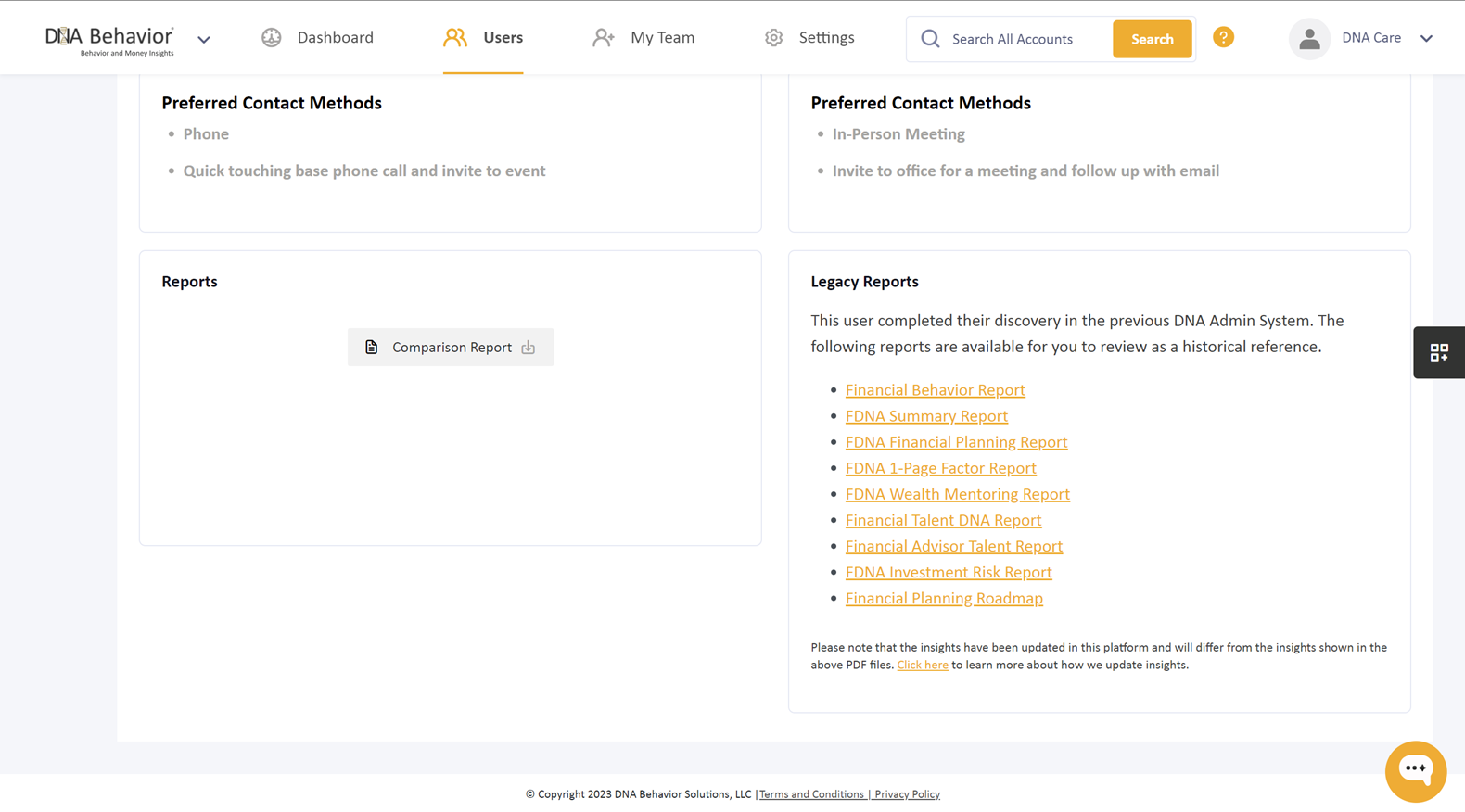Open the FDNA 1-Page Factor Report link
This screenshot has height=812, width=1465.
pos(941,468)
